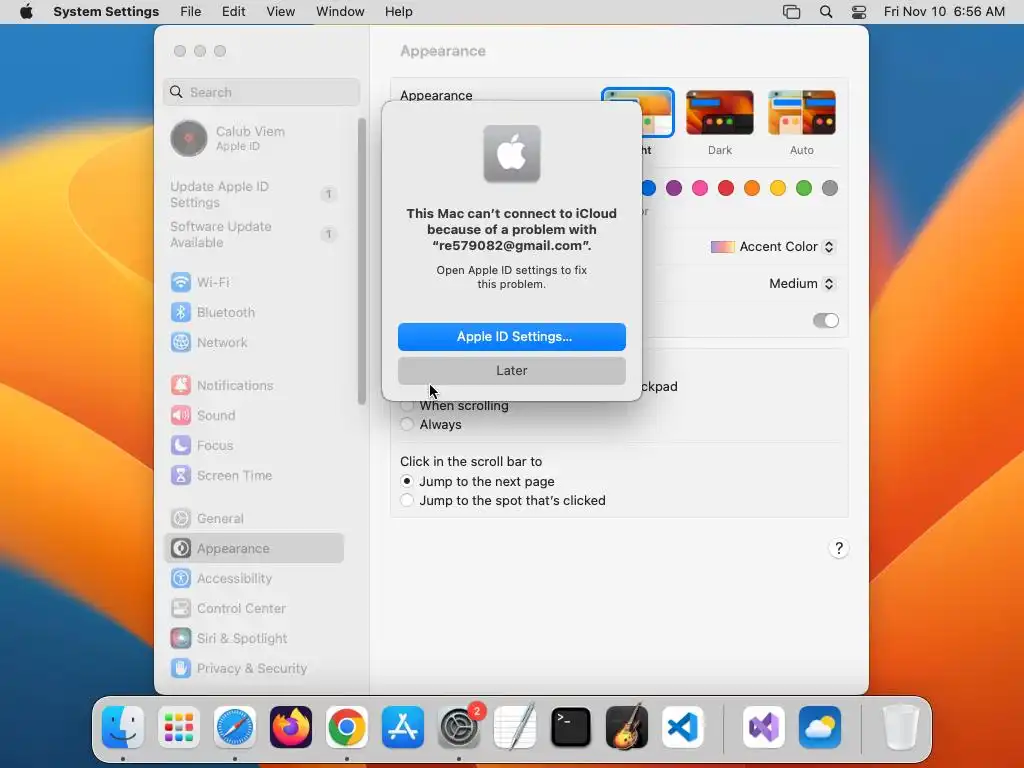
Task: Click the sidebar vertical scrollbar
Action: point(362,261)
